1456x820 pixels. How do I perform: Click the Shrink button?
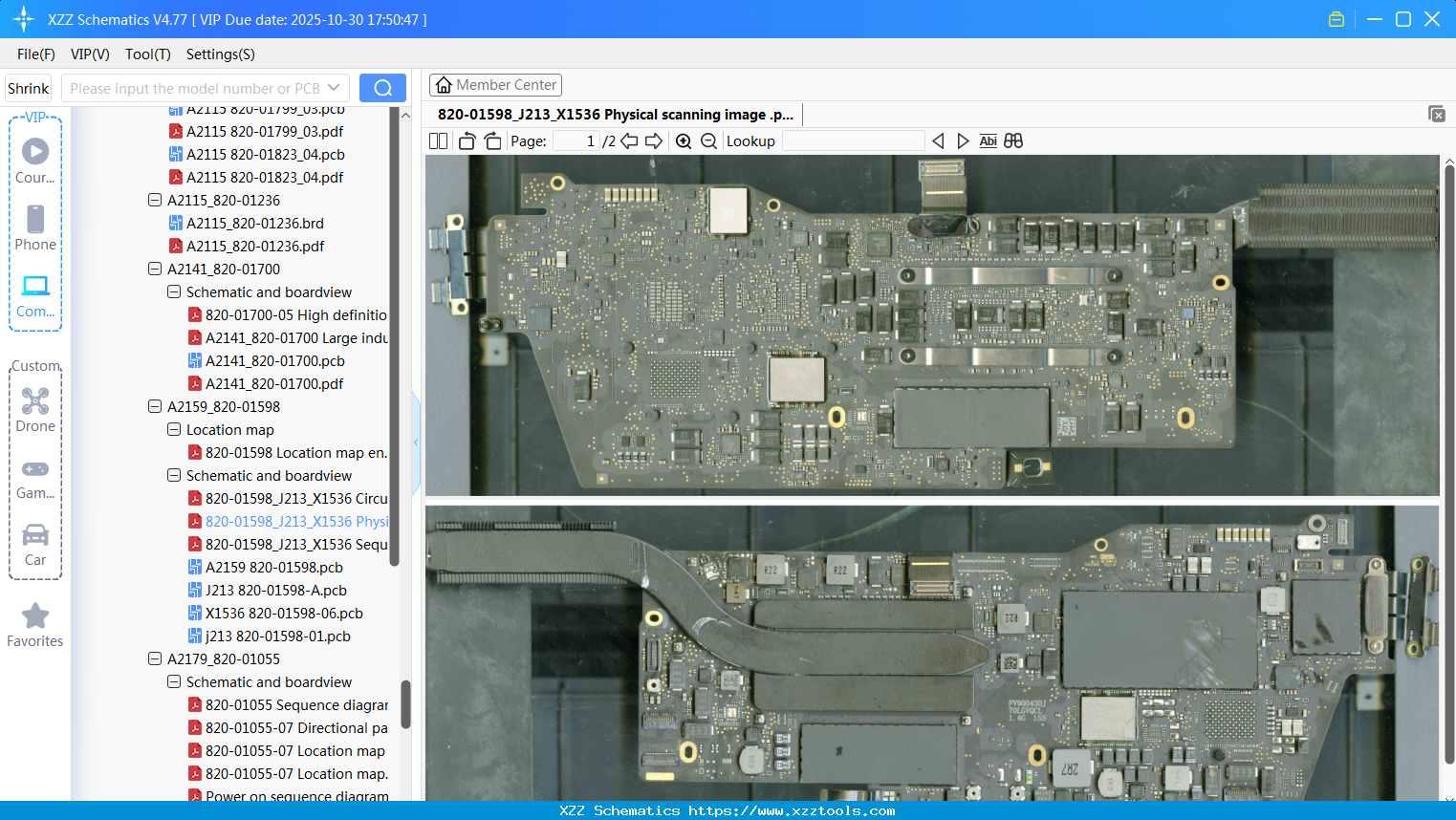tap(28, 88)
